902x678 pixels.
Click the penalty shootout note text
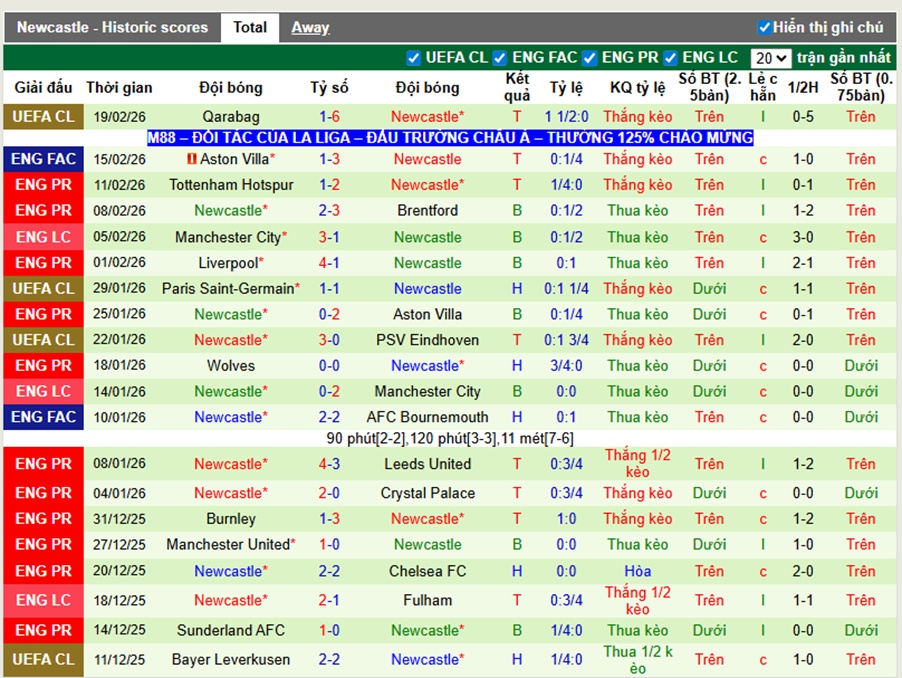click(x=450, y=439)
